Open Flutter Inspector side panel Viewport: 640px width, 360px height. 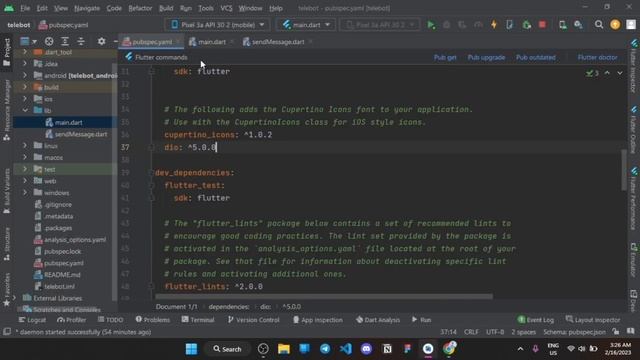pos(633,66)
